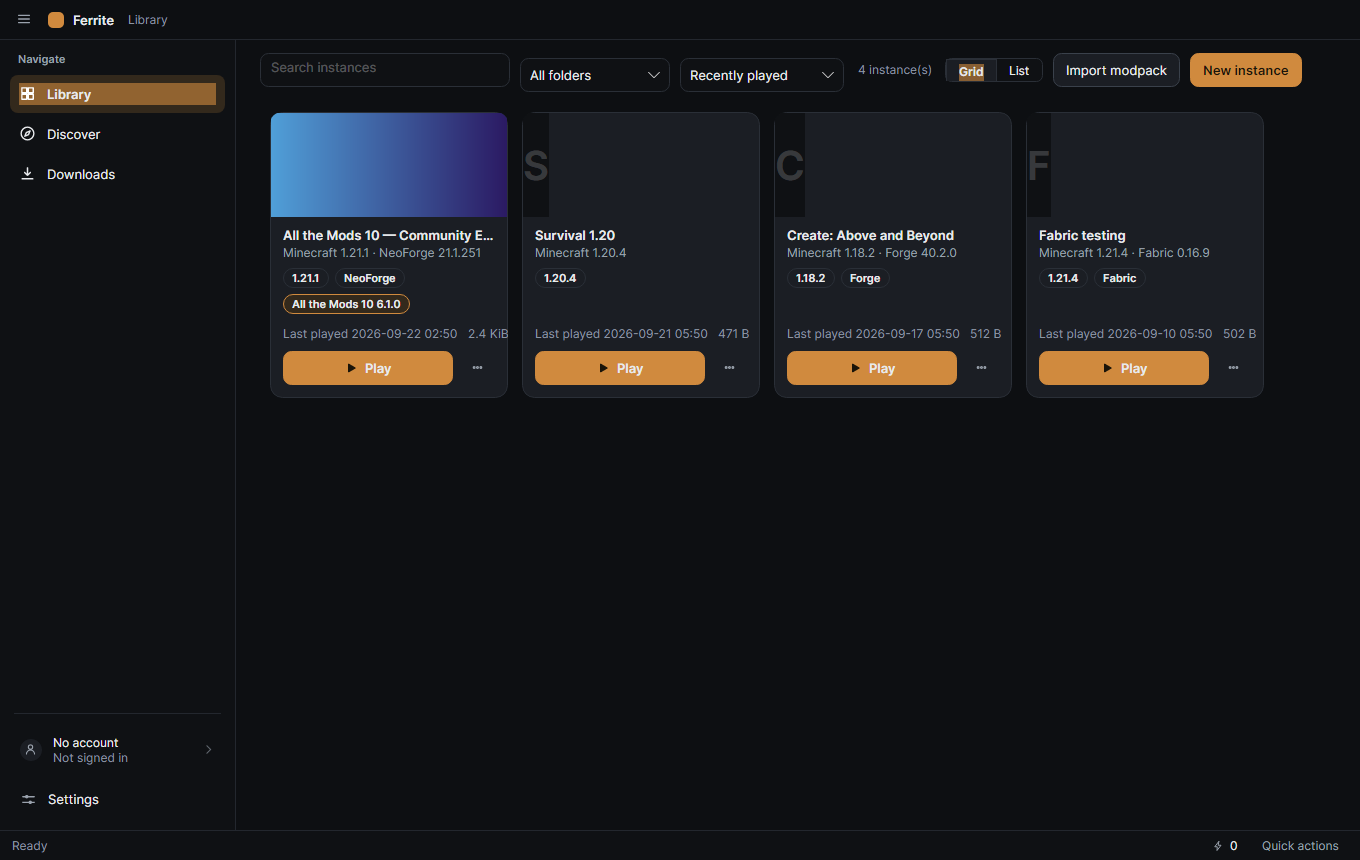Switch to List view
This screenshot has height=860, width=1360.
pyautogui.click(x=1019, y=71)
